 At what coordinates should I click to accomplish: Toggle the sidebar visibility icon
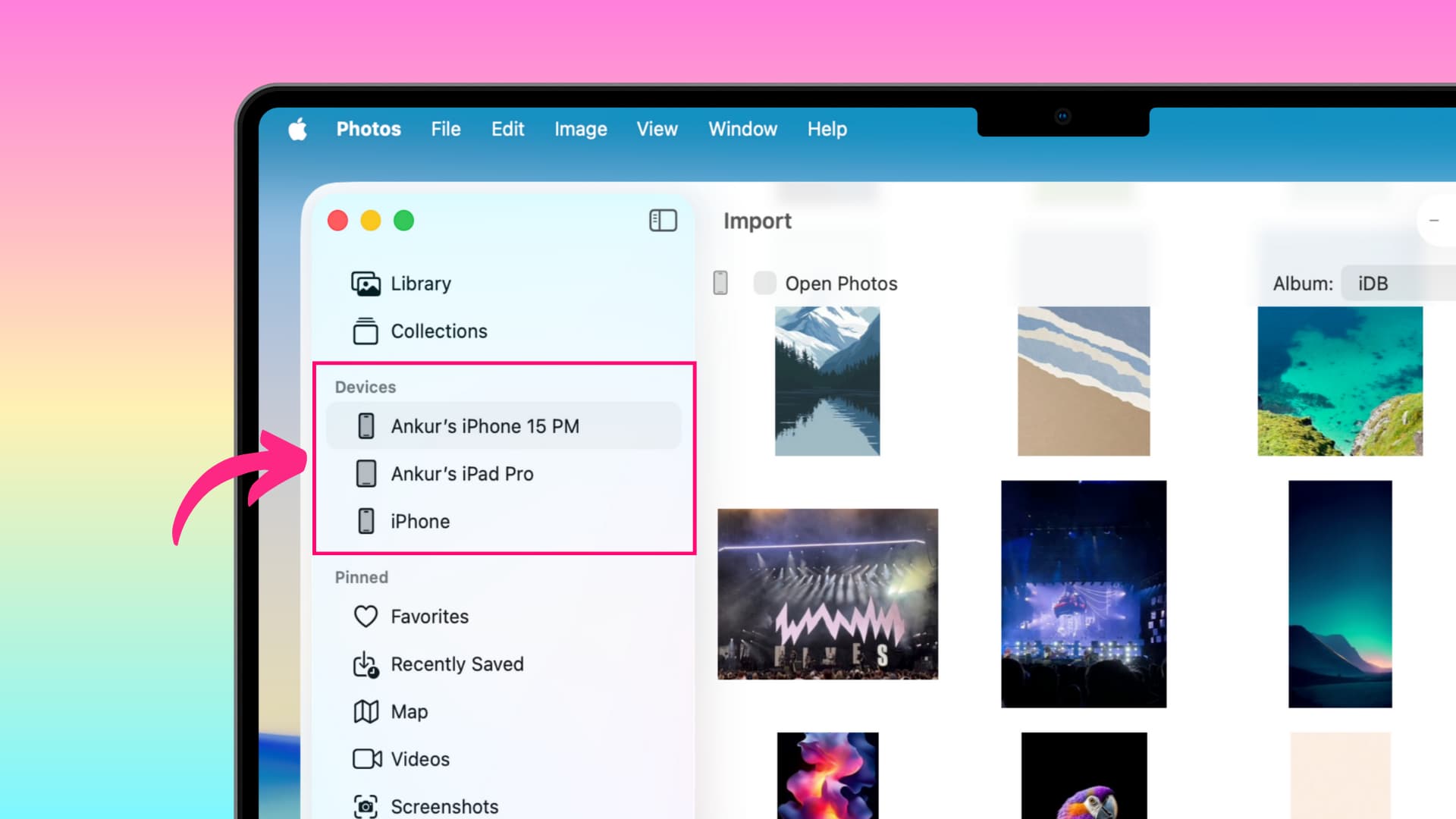point(663,220)
